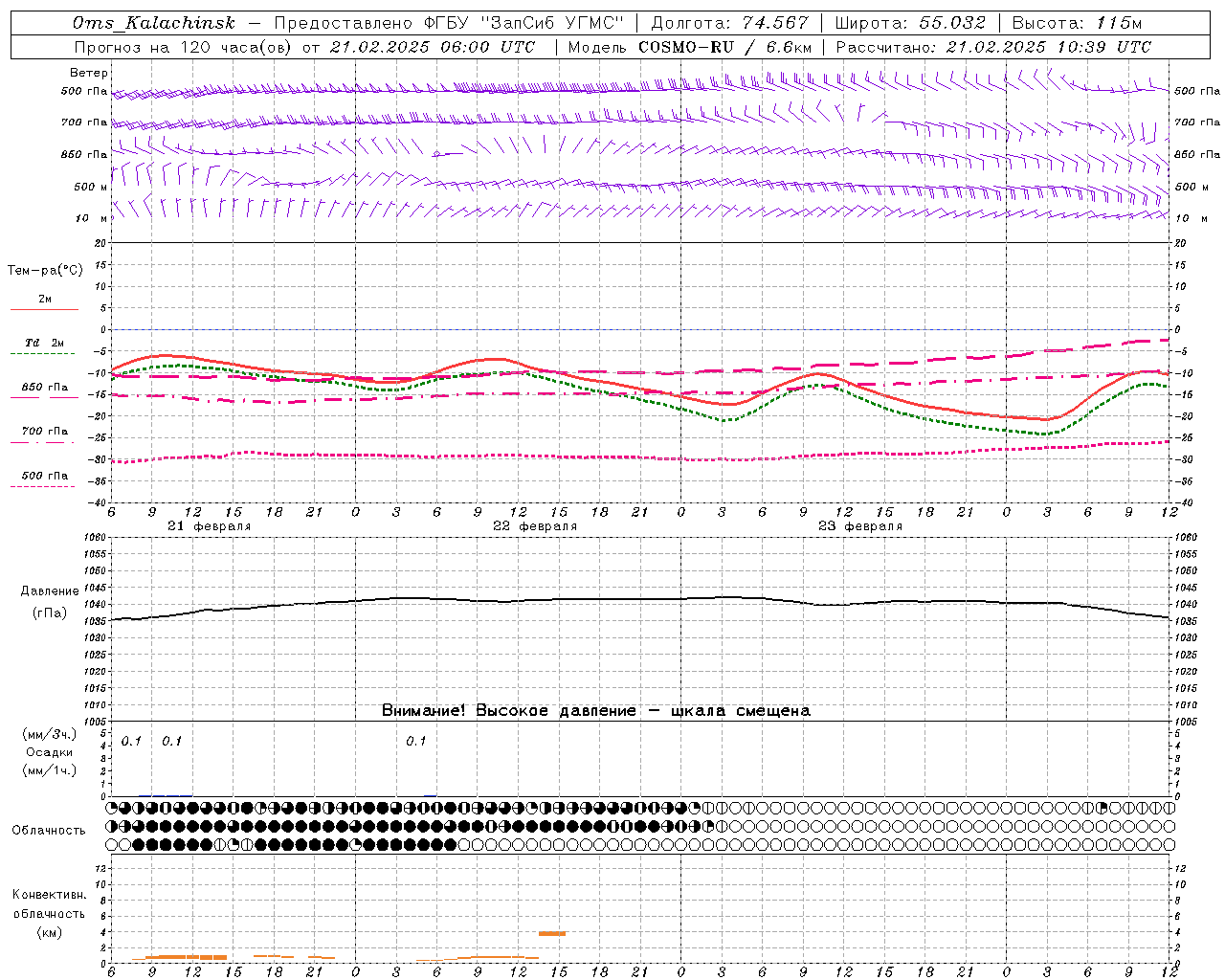Click the Ветер panel label
1225x980 pixels.
[x=88, y=73]
